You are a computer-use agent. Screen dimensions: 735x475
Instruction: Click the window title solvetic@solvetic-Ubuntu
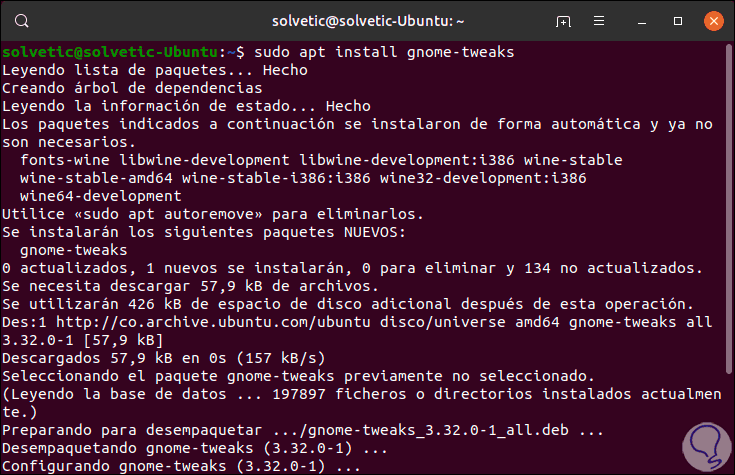click(368, 21)
